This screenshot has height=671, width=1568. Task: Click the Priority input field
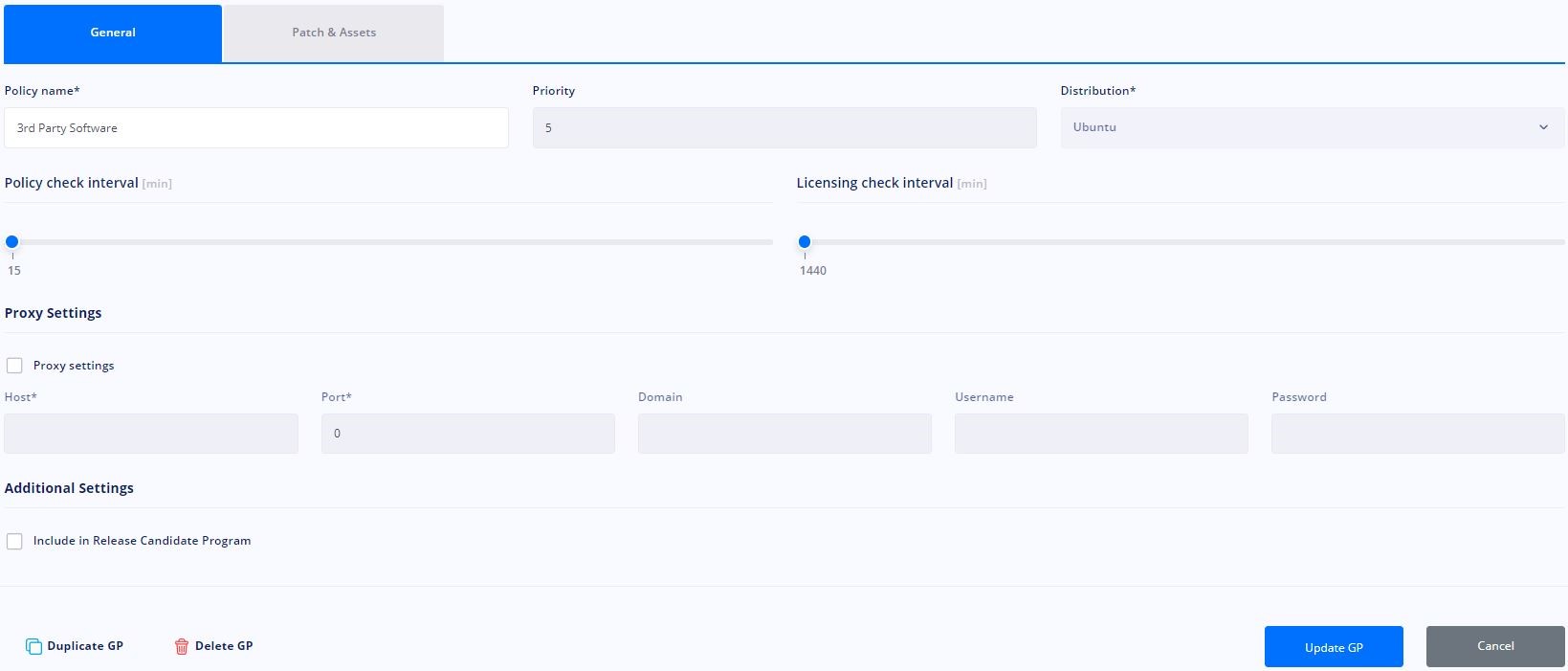click(x=784, y=127)
